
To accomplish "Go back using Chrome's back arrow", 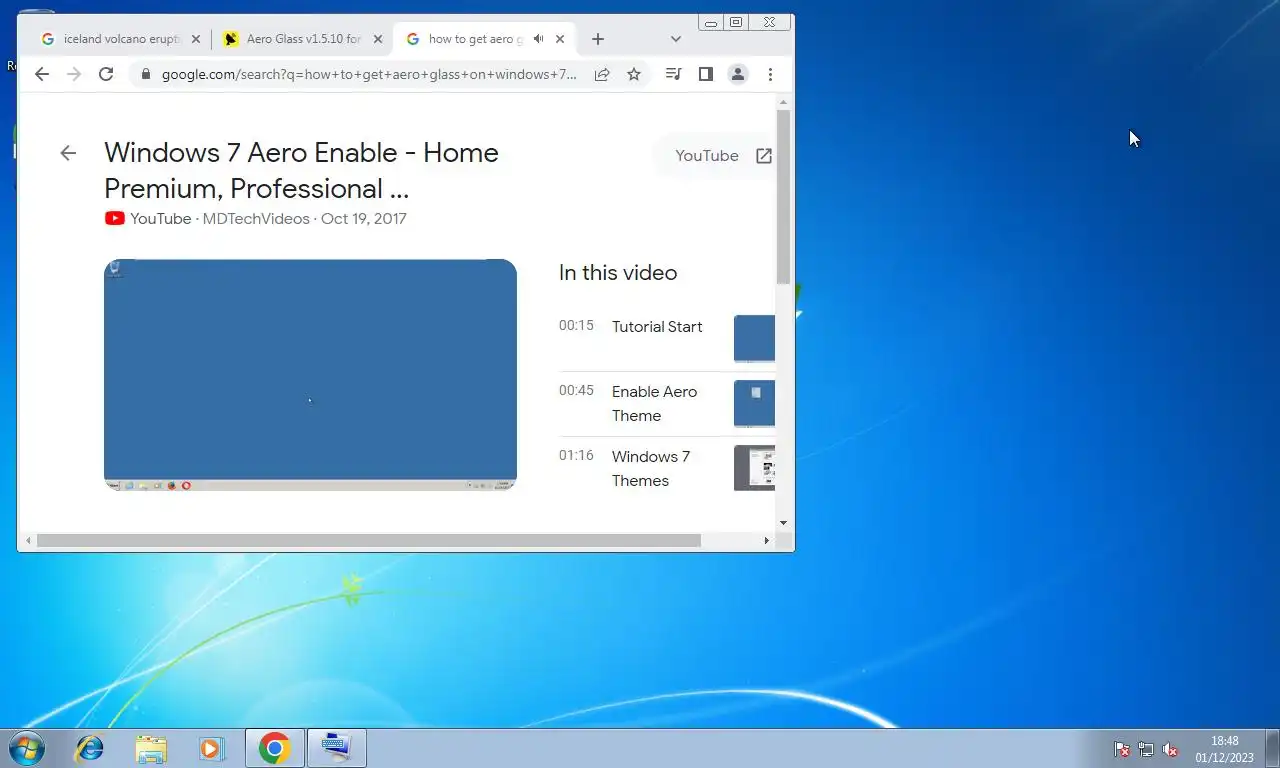I will click(x=41, y=74).
